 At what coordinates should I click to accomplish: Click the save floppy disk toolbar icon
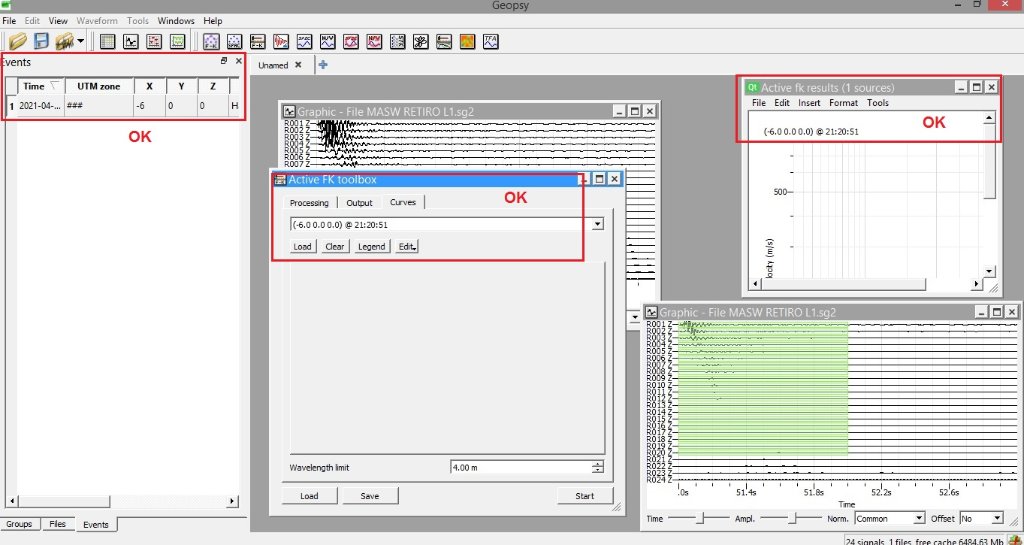click(42, 41)
